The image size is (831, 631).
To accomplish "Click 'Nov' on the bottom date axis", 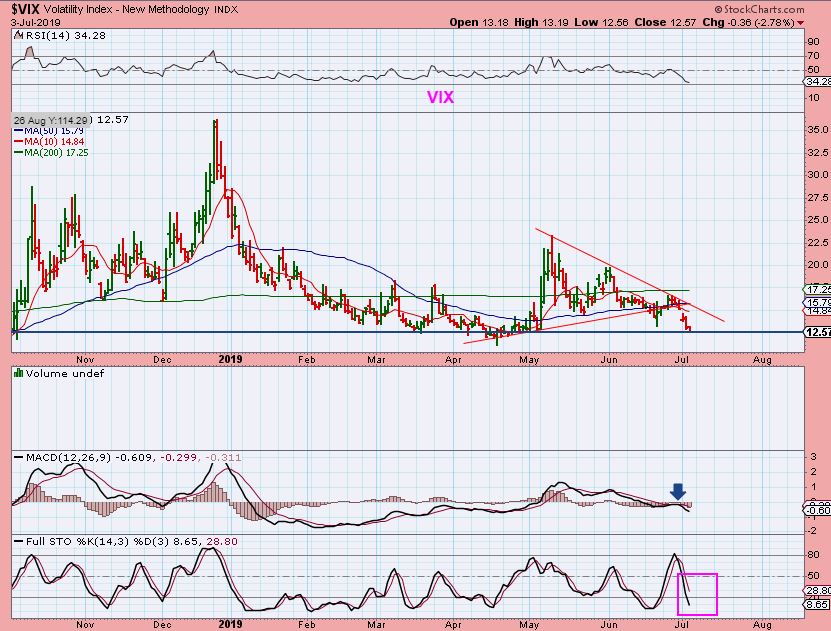I will [x=85, y=625].
